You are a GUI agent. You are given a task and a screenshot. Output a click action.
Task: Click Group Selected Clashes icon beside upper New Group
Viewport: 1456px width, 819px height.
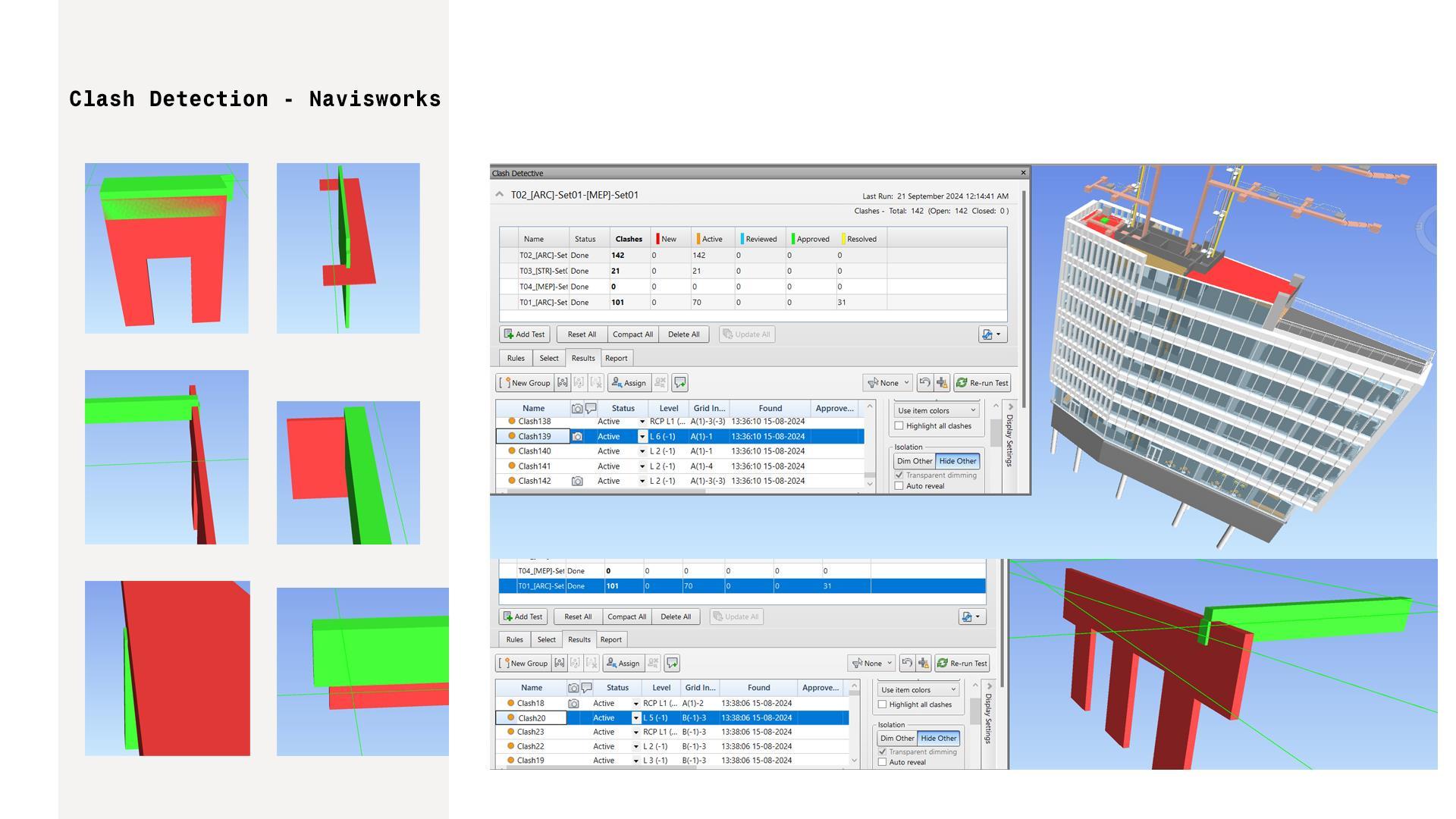click(563, 383)
